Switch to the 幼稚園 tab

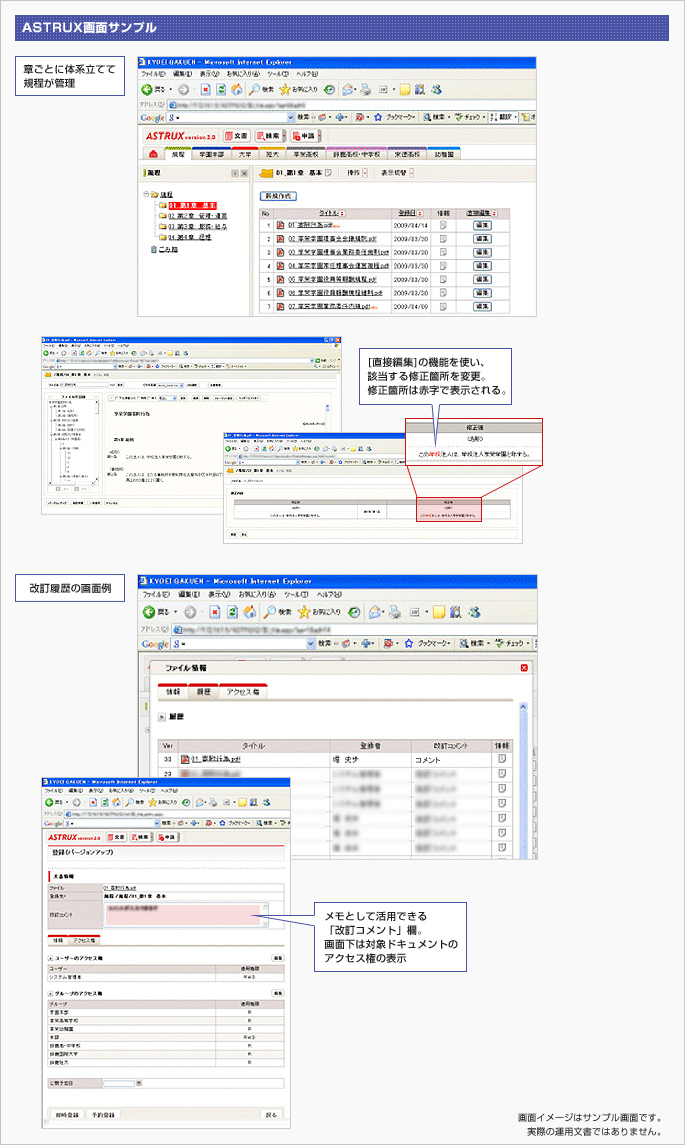pyautogui.click(x=444, y=154)
